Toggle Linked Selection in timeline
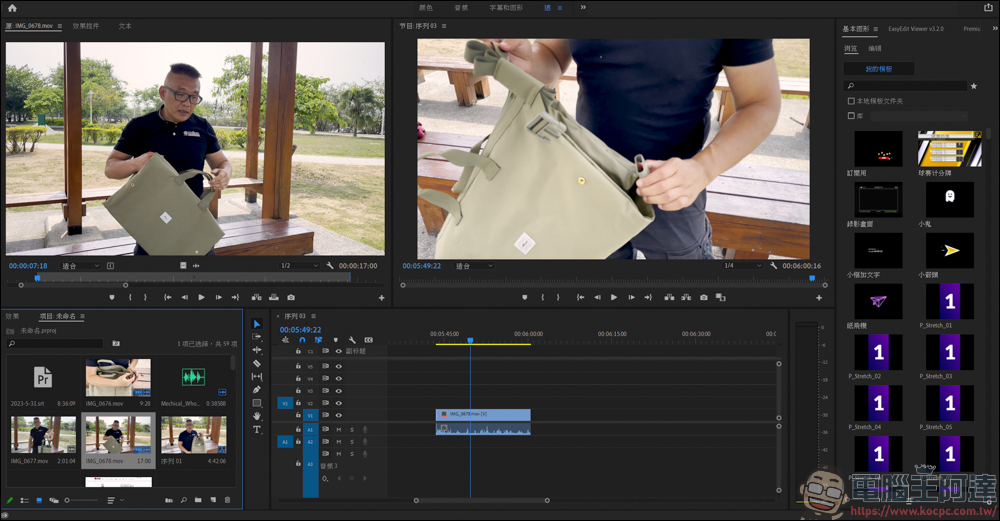 click(318, 340)
